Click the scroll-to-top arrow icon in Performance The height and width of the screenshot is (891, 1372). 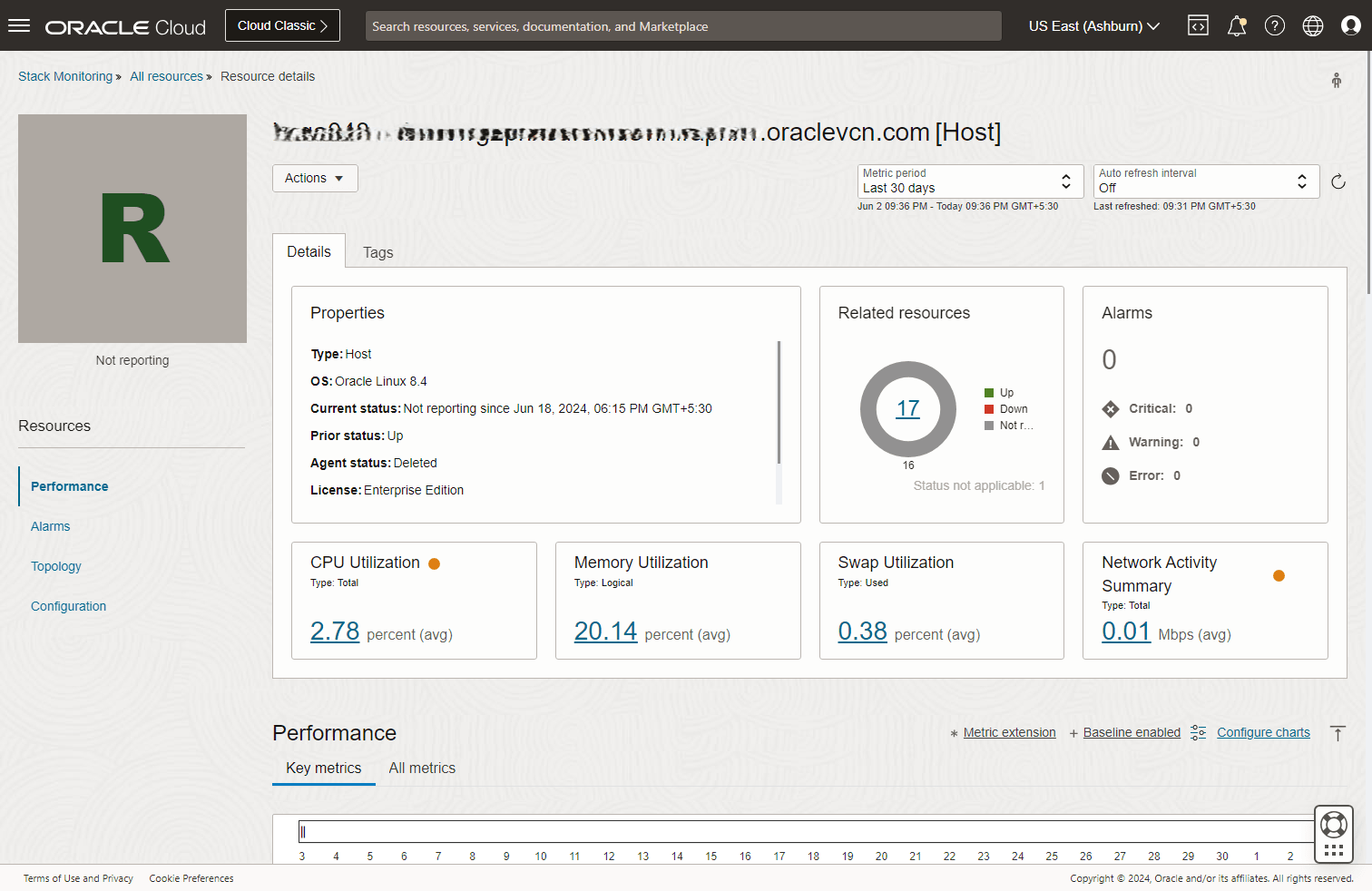click(1337, 733)
